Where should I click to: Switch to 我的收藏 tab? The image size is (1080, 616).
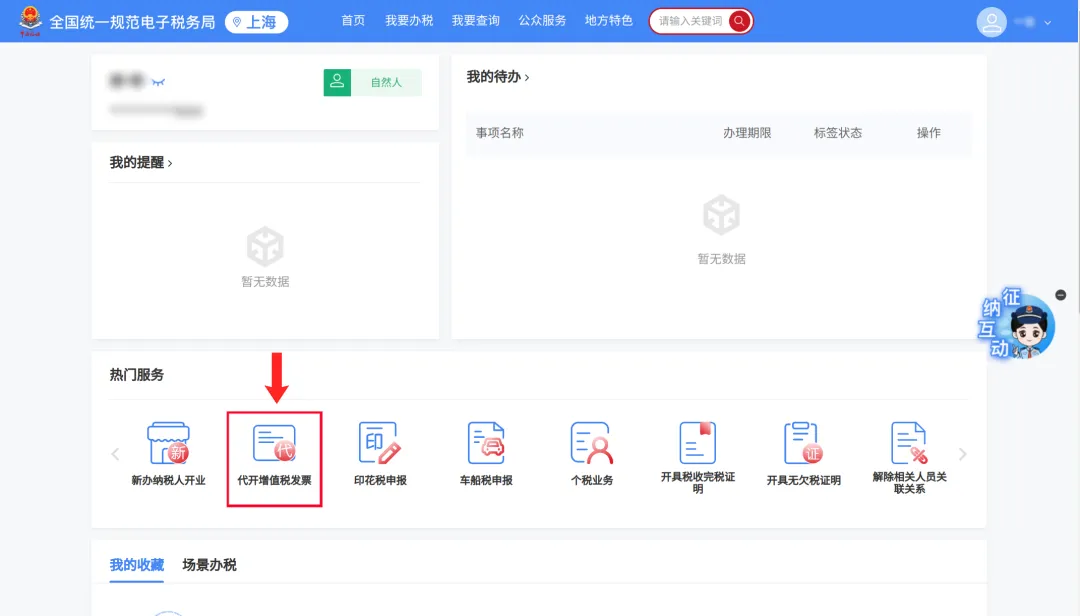point(136,565)
